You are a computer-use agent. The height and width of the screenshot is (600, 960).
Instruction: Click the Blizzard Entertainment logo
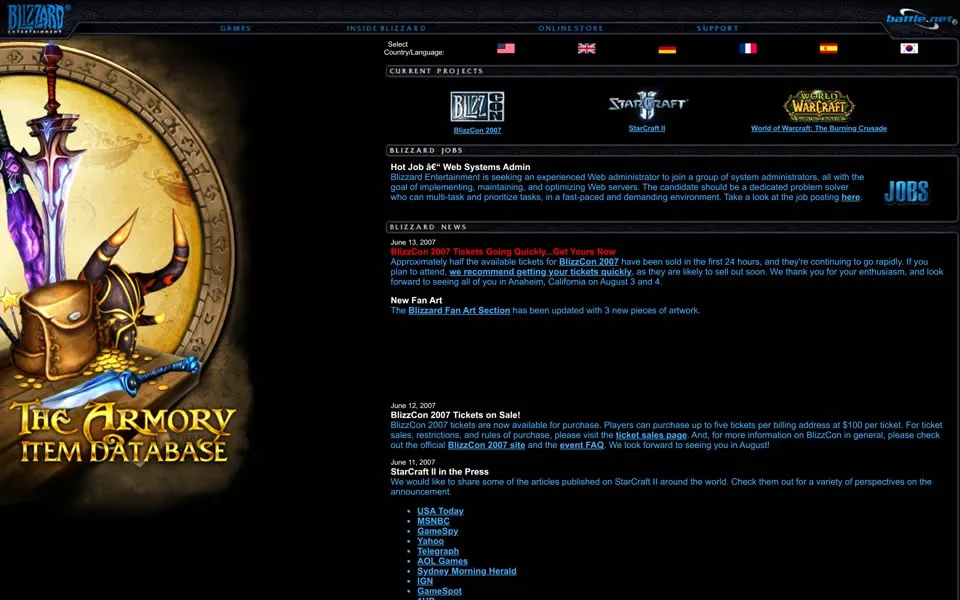38,18
